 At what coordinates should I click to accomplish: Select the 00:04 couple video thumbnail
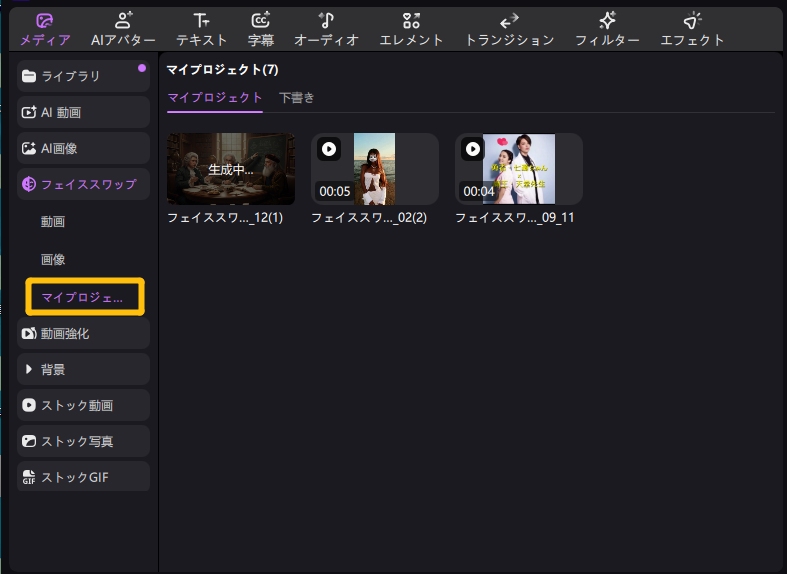click(x=518, y=170)
